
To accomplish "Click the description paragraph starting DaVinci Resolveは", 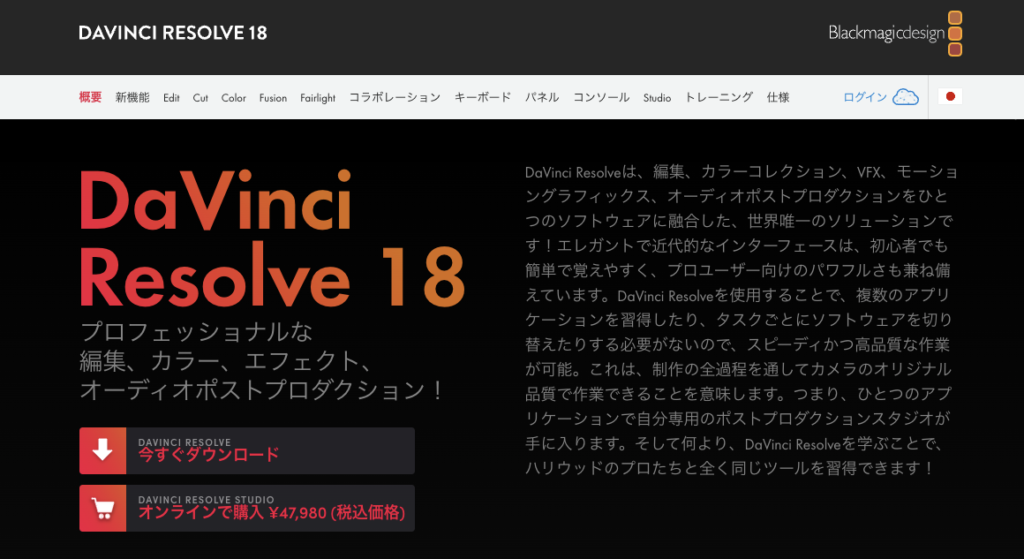I will [x=741, y=320].
